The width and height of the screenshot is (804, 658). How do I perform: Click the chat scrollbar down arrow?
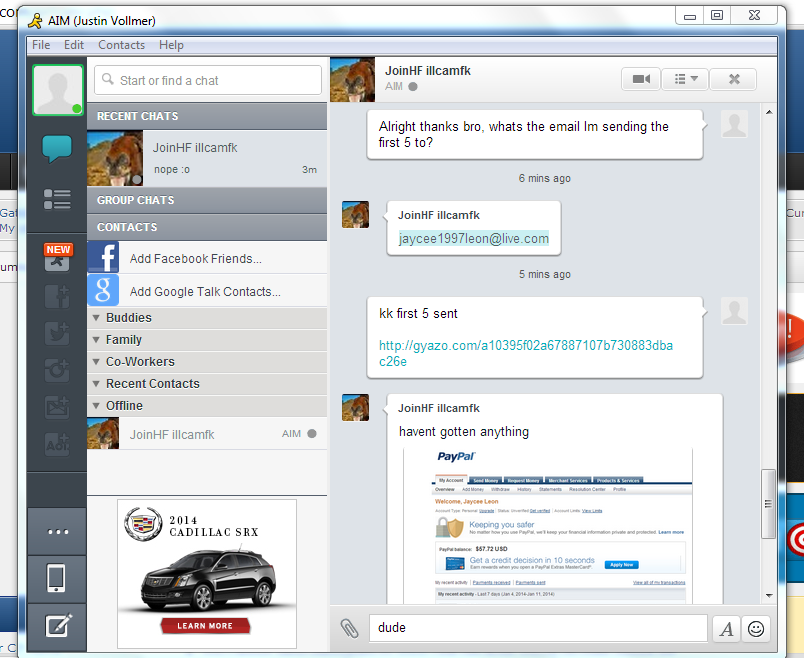click(769, 595)
